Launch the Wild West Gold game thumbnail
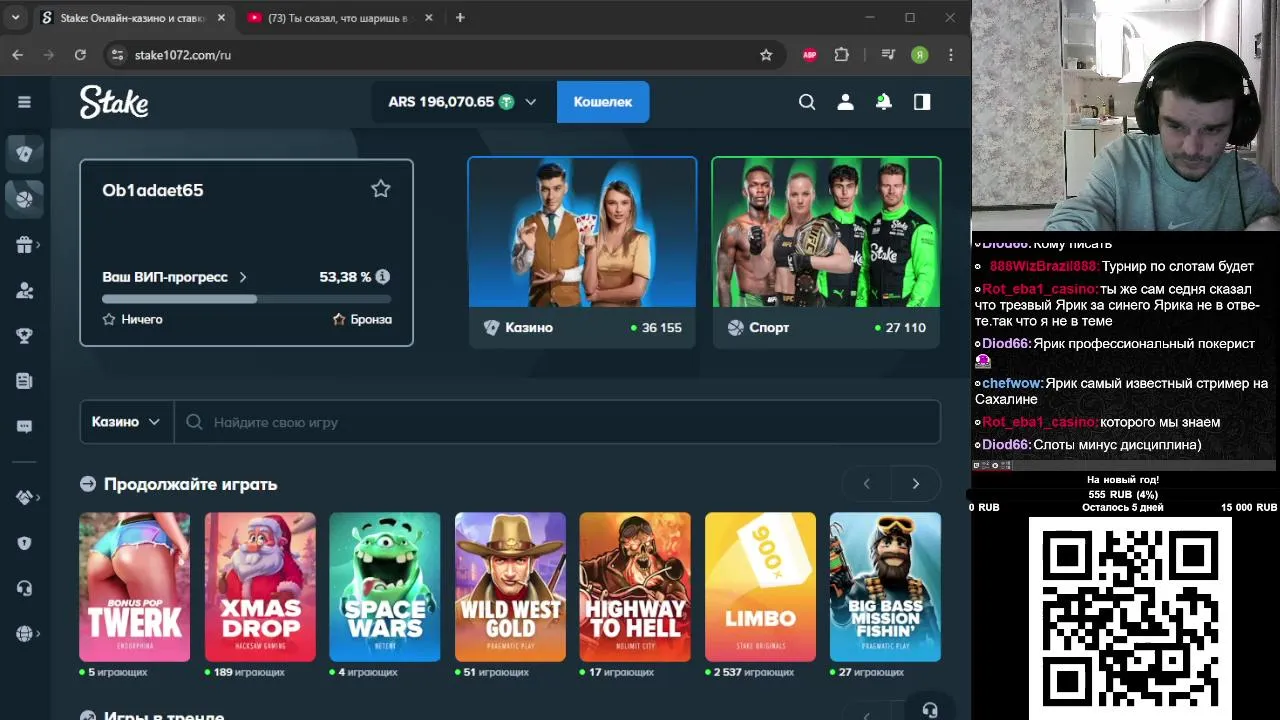Screen dimensions: 1280x720 pos(510,587)
